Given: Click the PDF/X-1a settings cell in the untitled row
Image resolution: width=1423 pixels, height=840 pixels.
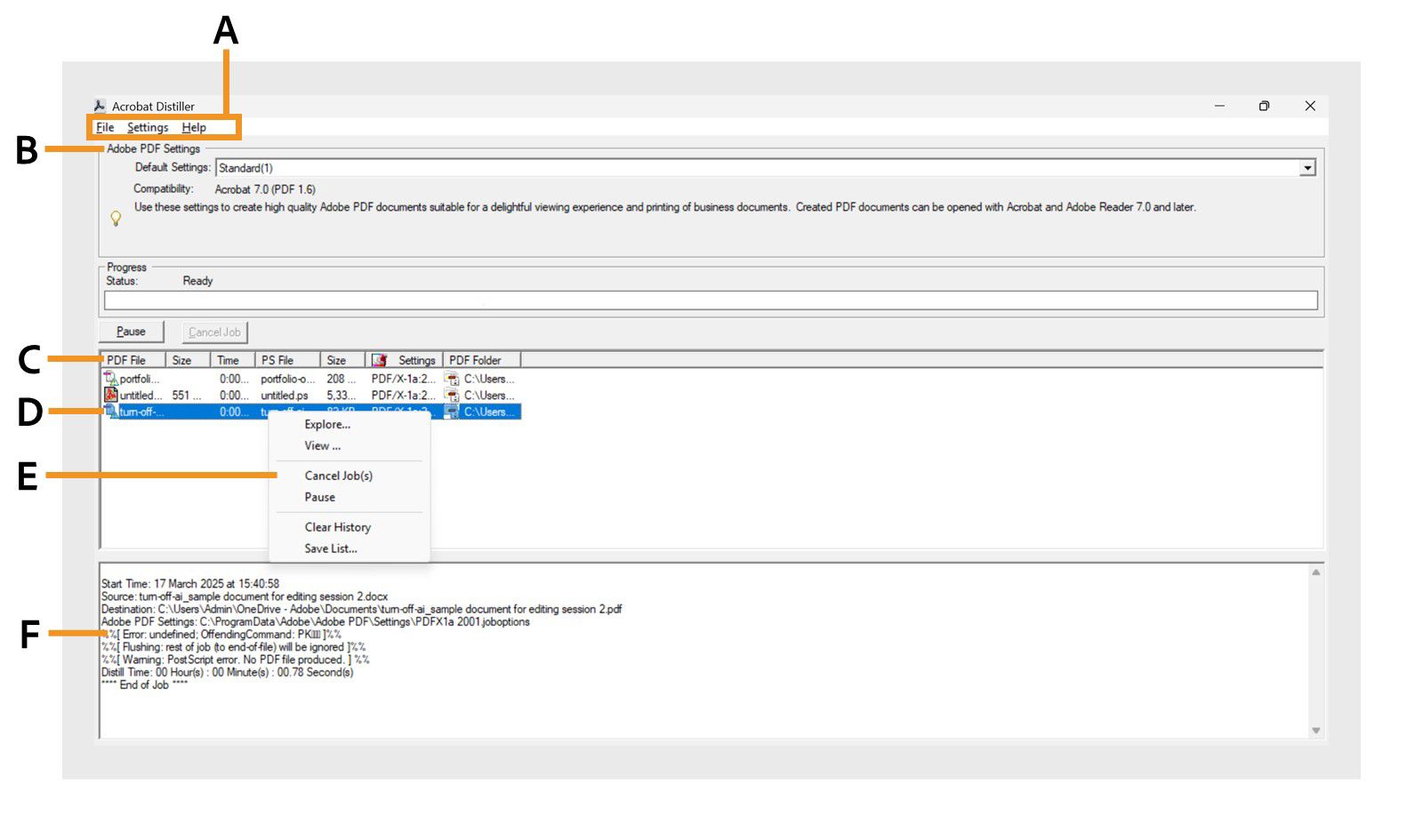Looking at the screenshot, I should pyautogui.click(x=404, y=395).
